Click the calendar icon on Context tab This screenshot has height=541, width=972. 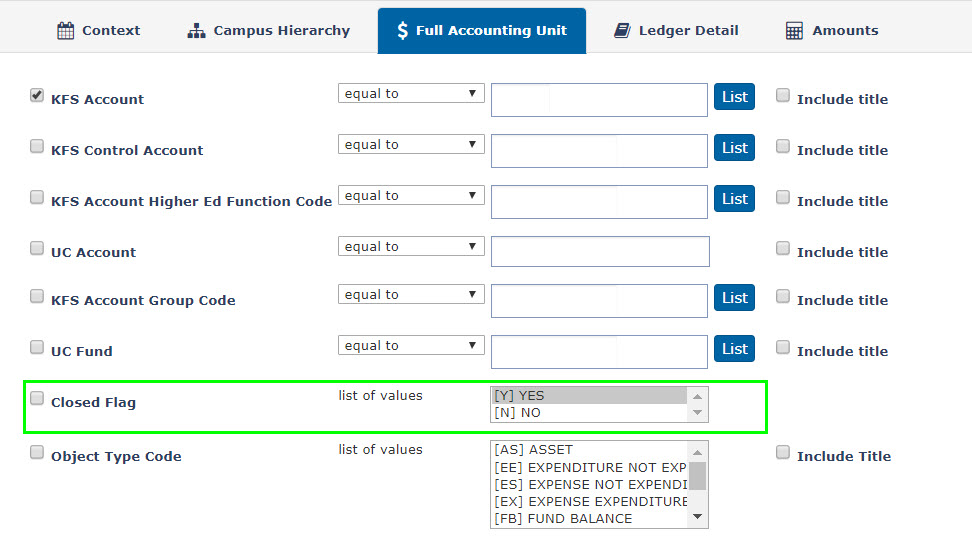click(x=65, y=30)
